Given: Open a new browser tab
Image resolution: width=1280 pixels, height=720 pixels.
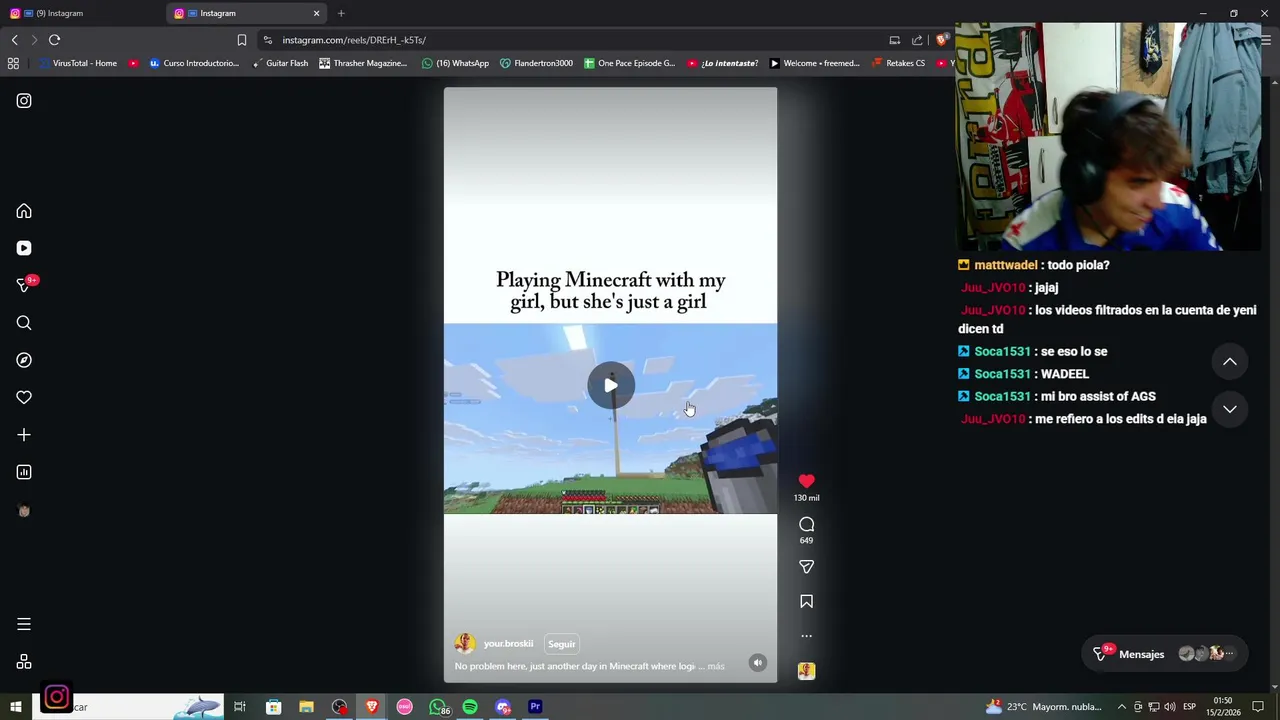Looking at the screenshot, I should coord(341,13).
